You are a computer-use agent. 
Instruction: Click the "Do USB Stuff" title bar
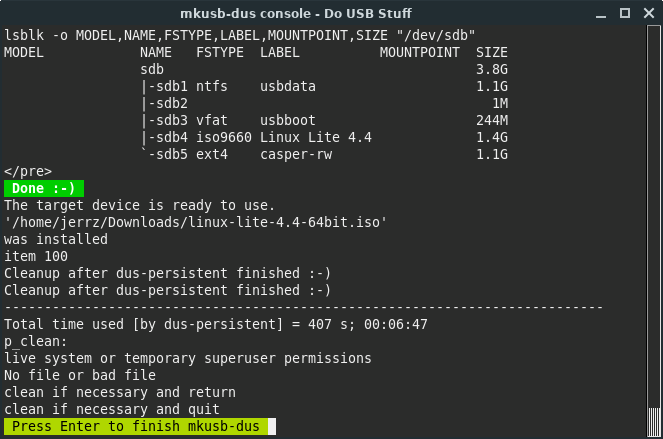point(331,13)
